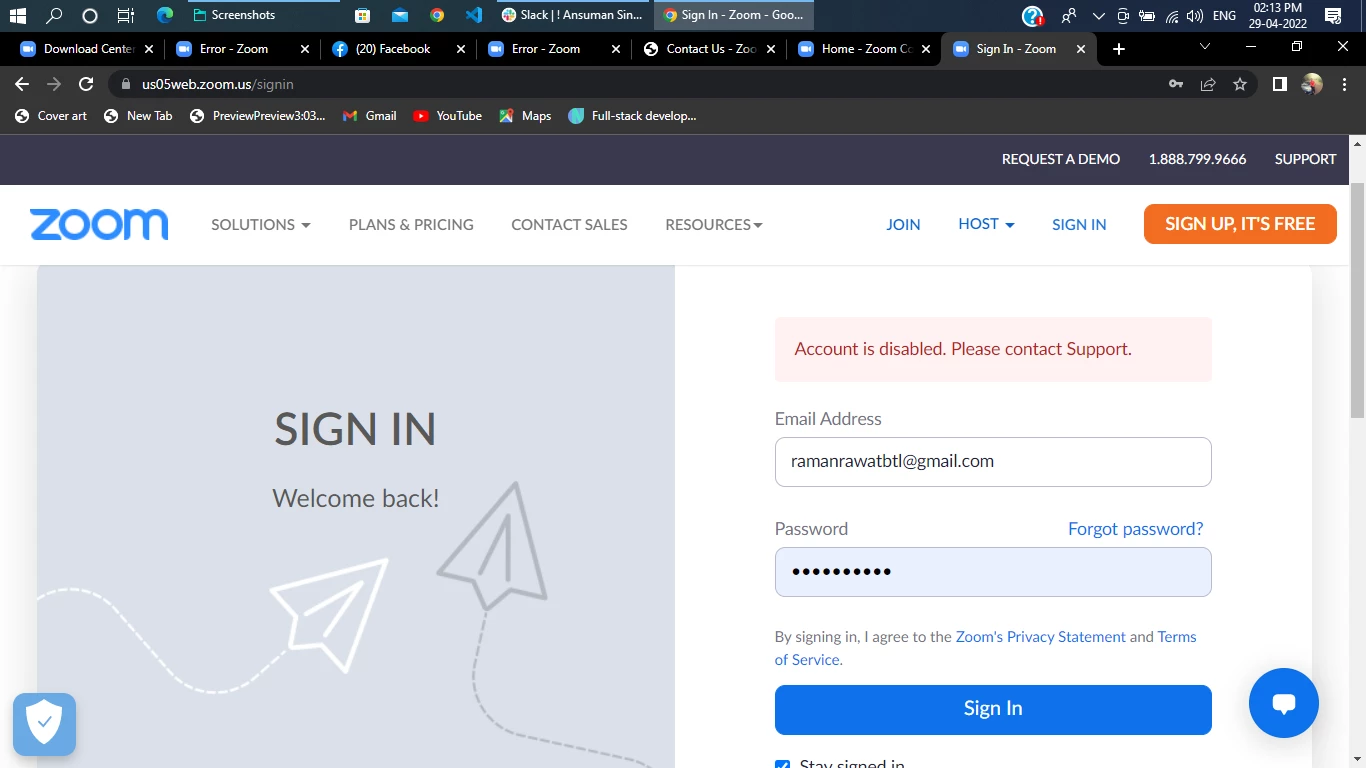Open pinned Chrome icon on the taskbar
This screenshot has height=768, width=1366.
pos(437,15)
